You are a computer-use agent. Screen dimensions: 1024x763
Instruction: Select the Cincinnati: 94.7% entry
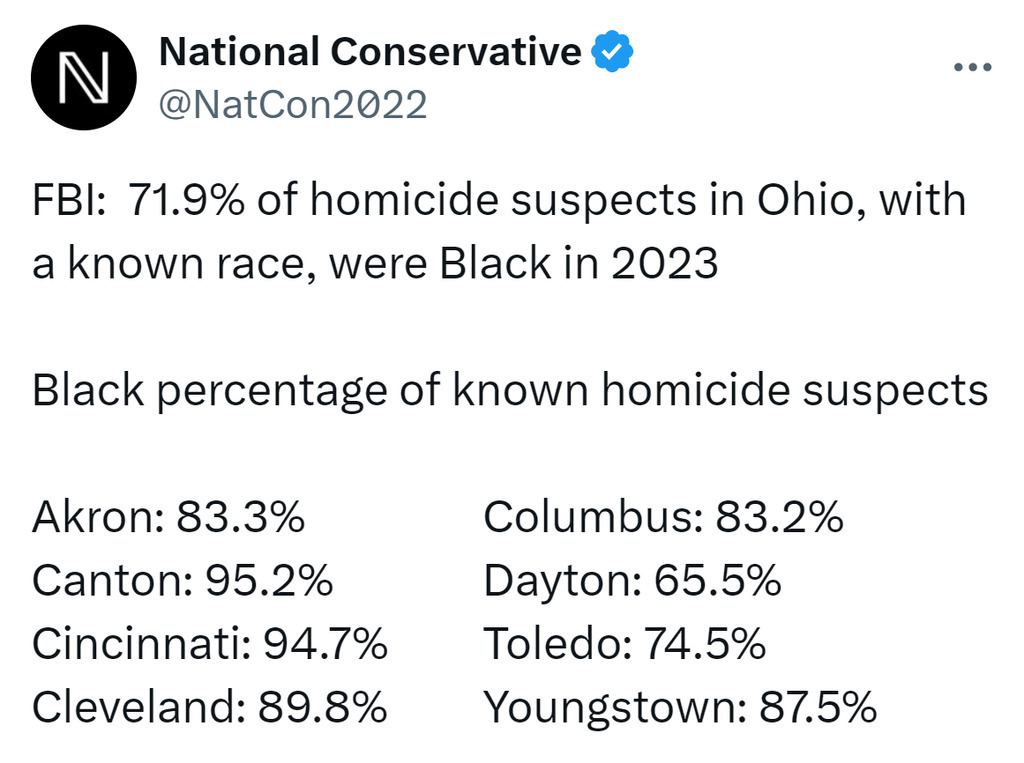tap(210, 643)
